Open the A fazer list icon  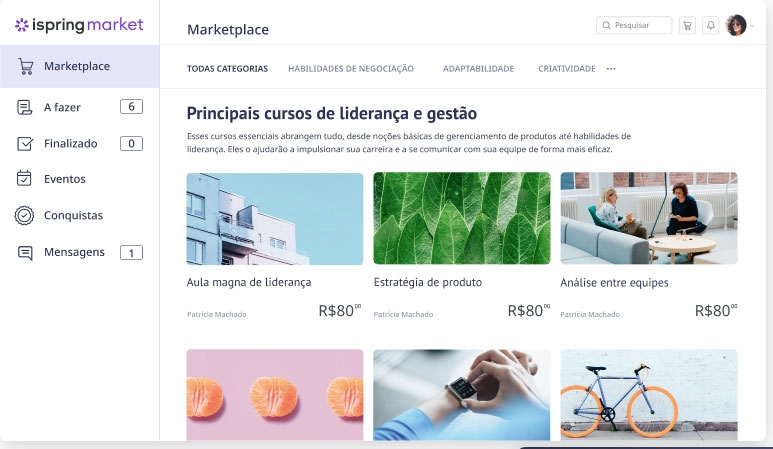click(x=24, y=107)
